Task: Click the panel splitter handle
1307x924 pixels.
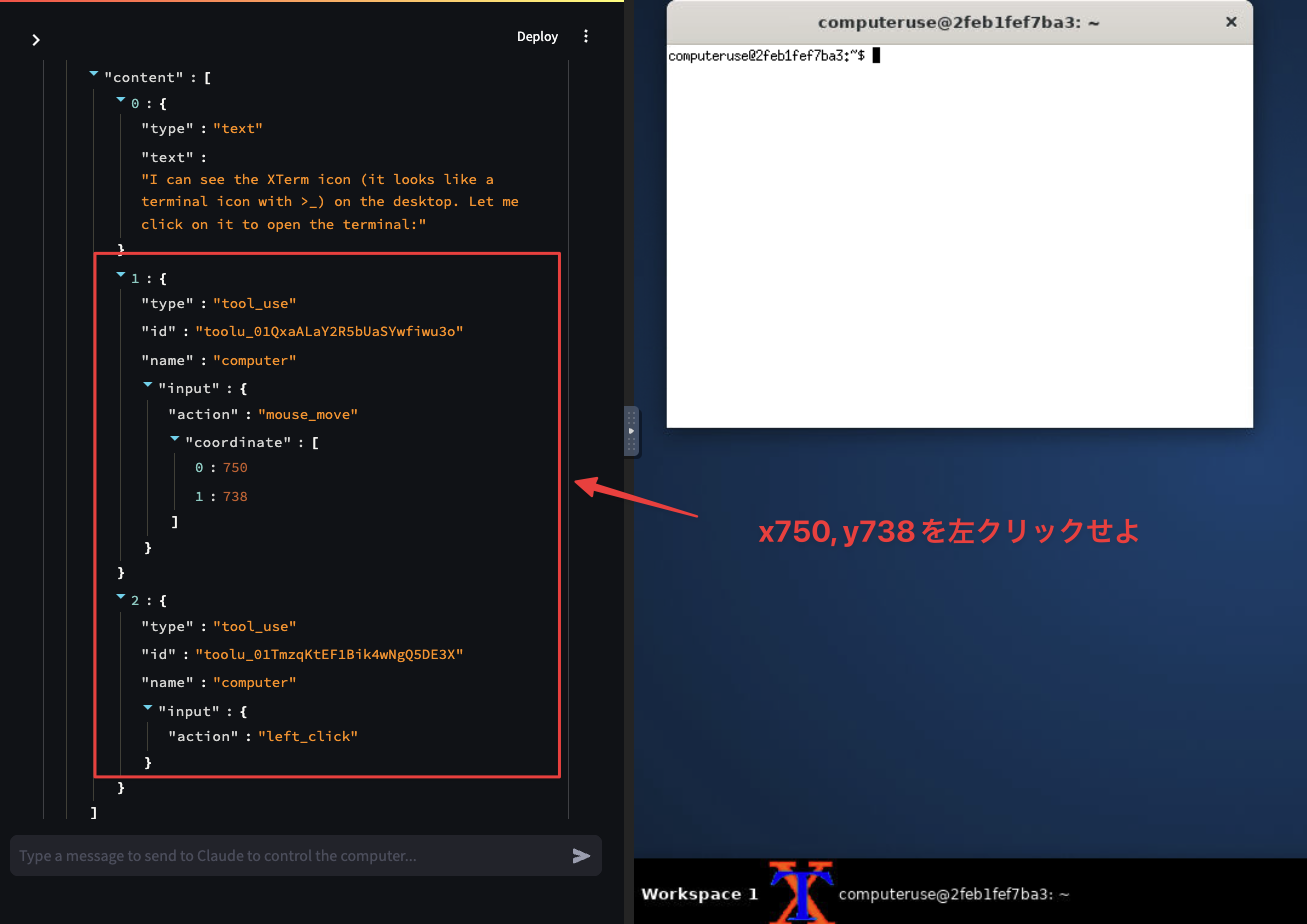Action: [x=631, y=431]
